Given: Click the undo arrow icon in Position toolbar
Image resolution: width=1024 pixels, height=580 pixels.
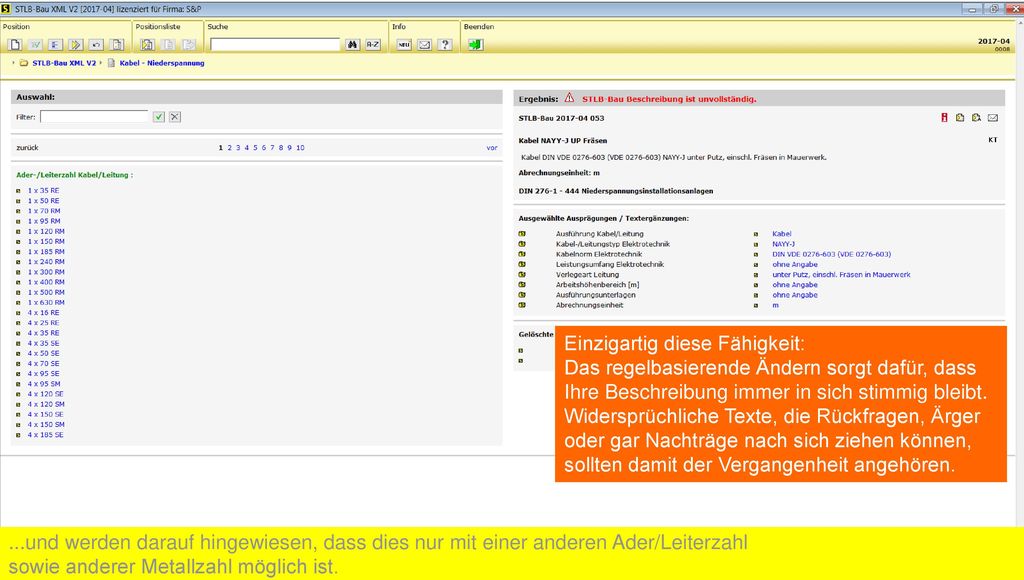Looking at the screenshot, I should (96, 44).
